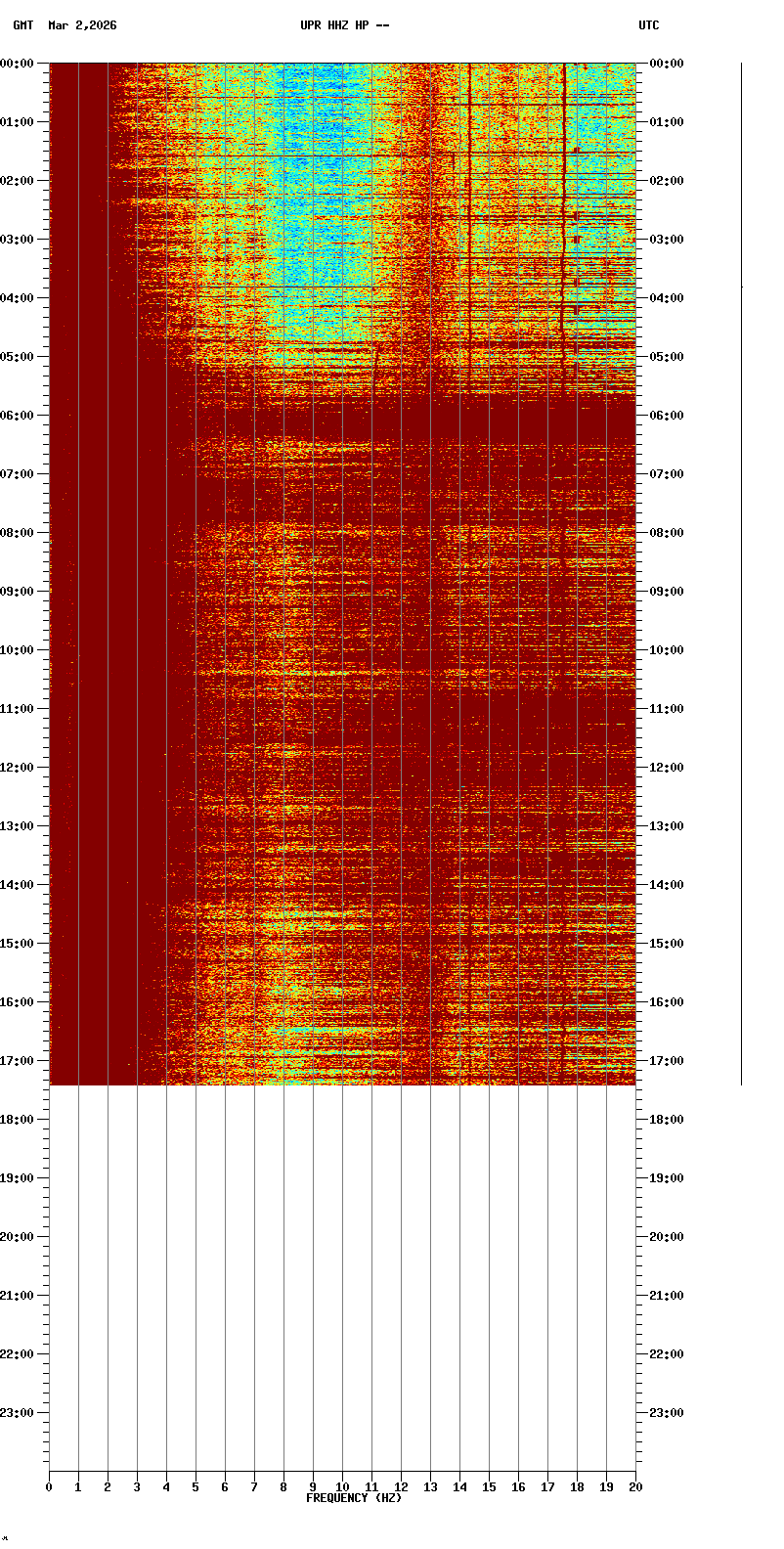Click the 00:00 label at top left

(17, 64)
